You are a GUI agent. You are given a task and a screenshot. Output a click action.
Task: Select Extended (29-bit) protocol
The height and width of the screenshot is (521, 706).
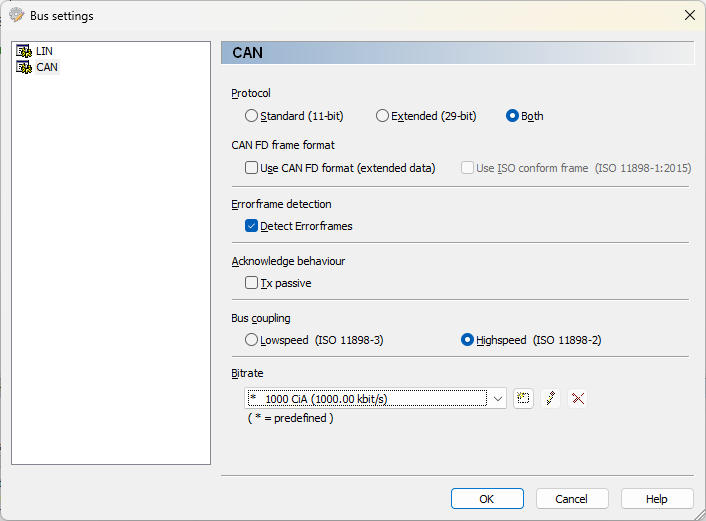pyautogui.click(x=382, y=116)
